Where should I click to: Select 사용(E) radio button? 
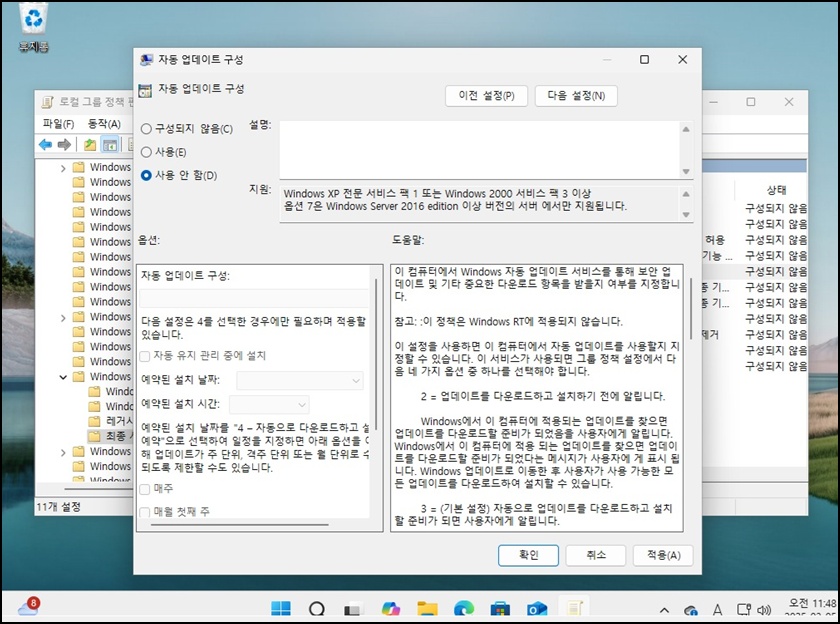click(163, 152)
